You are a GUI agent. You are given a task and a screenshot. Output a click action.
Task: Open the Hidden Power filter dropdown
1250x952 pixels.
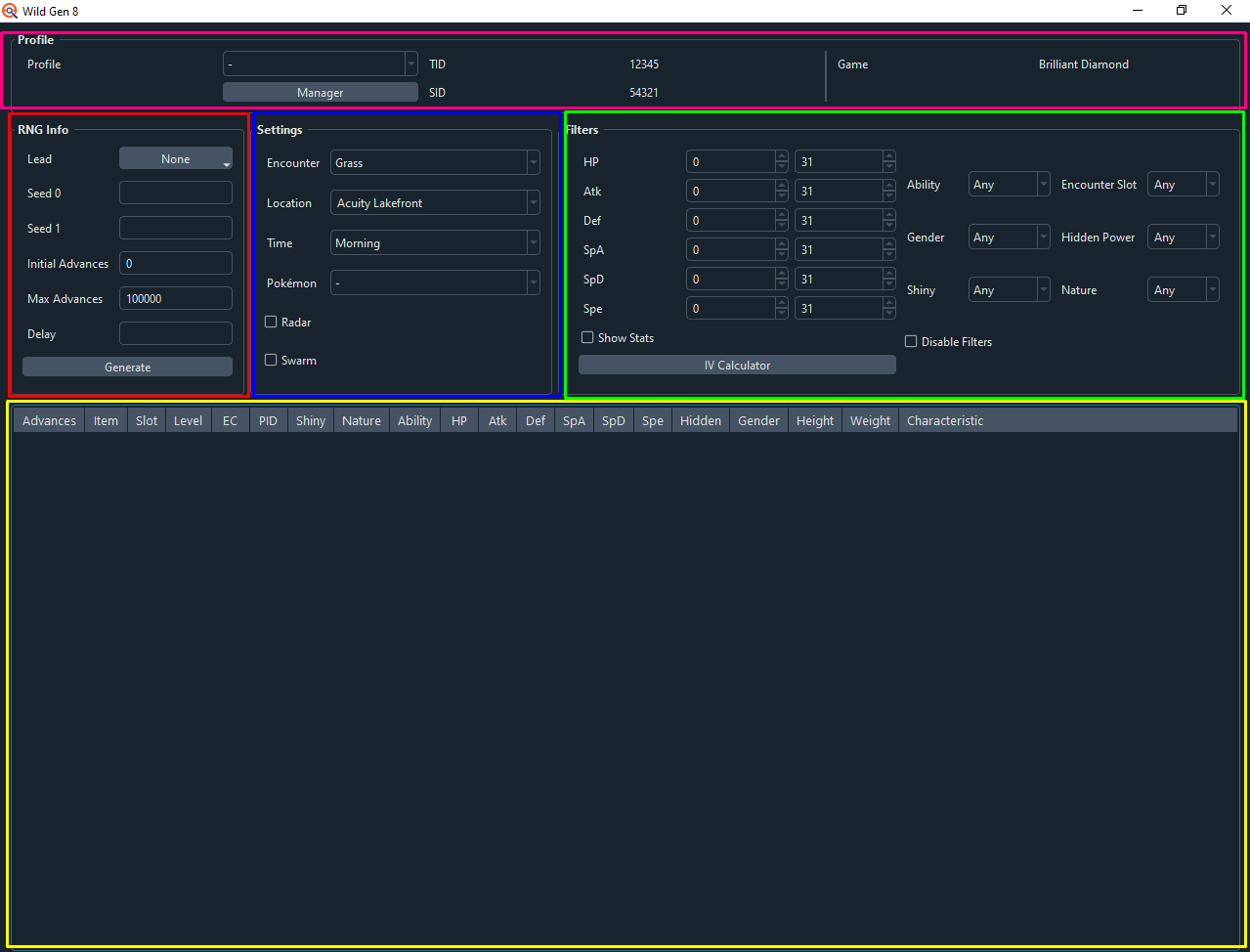(1184, 238)
